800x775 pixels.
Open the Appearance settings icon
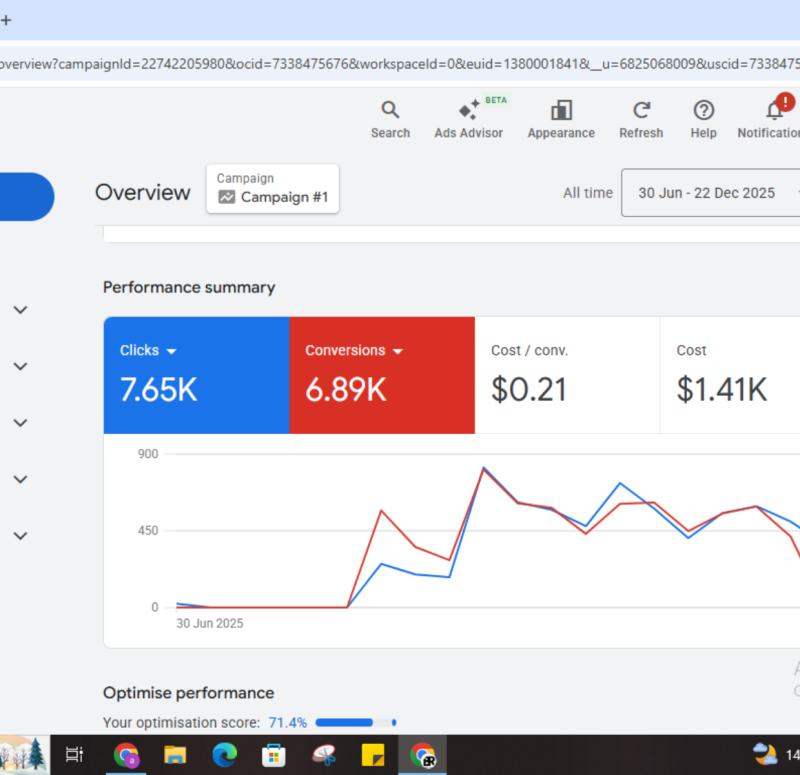coord(561,111)
